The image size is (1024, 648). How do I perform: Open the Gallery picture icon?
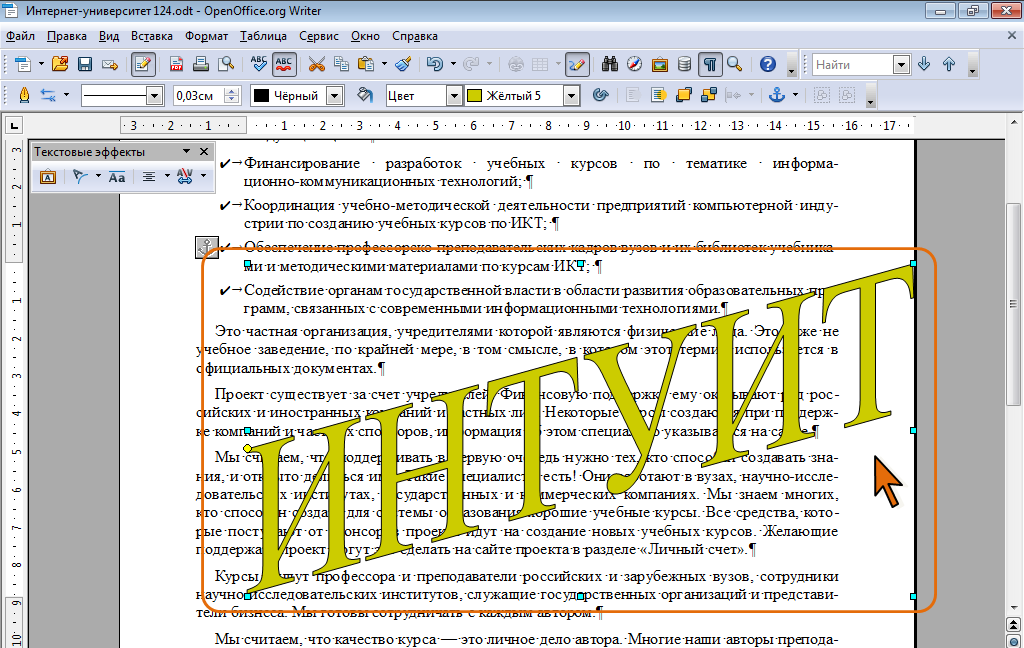point(660,64)
